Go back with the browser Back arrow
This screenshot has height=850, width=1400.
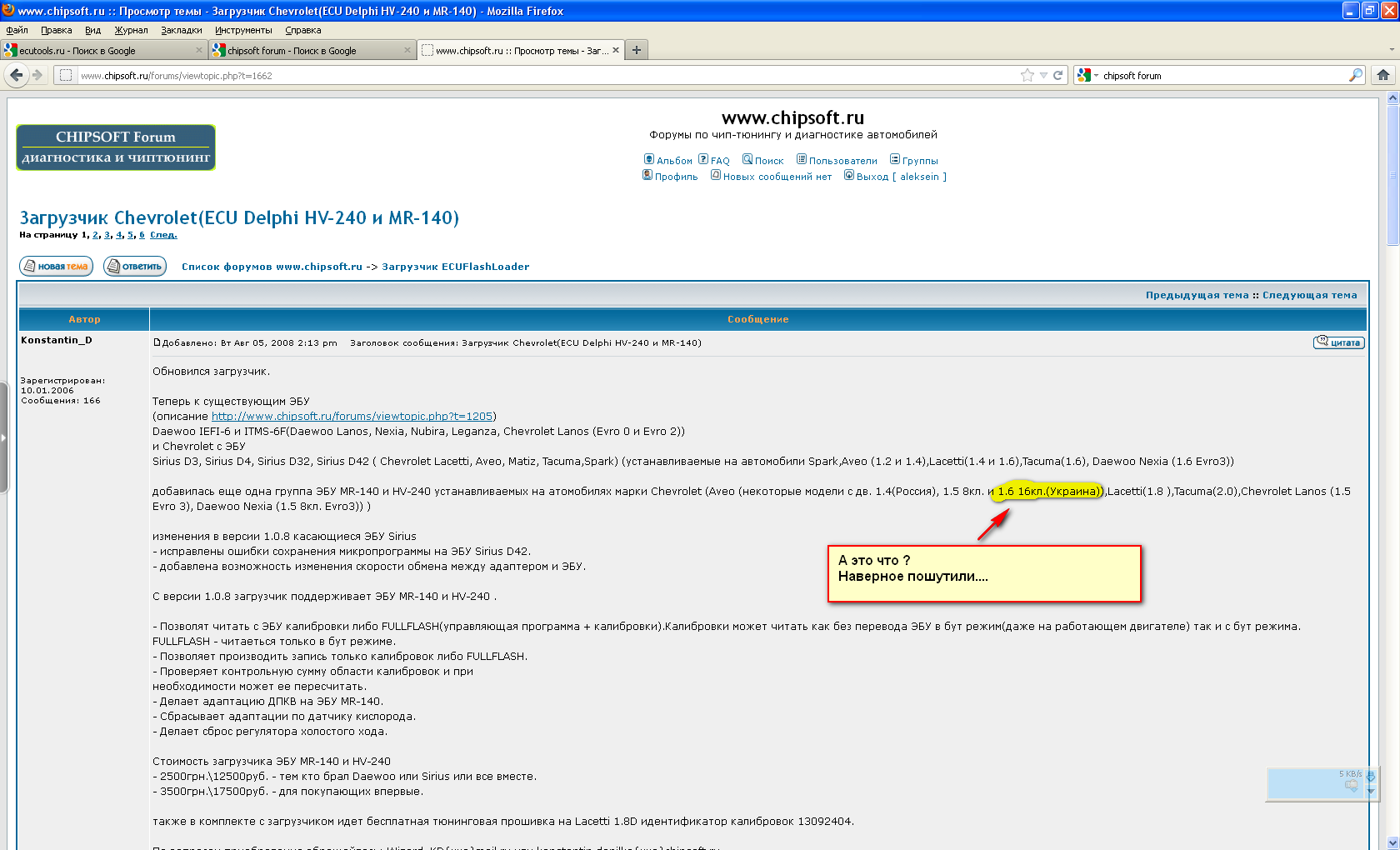16,75
